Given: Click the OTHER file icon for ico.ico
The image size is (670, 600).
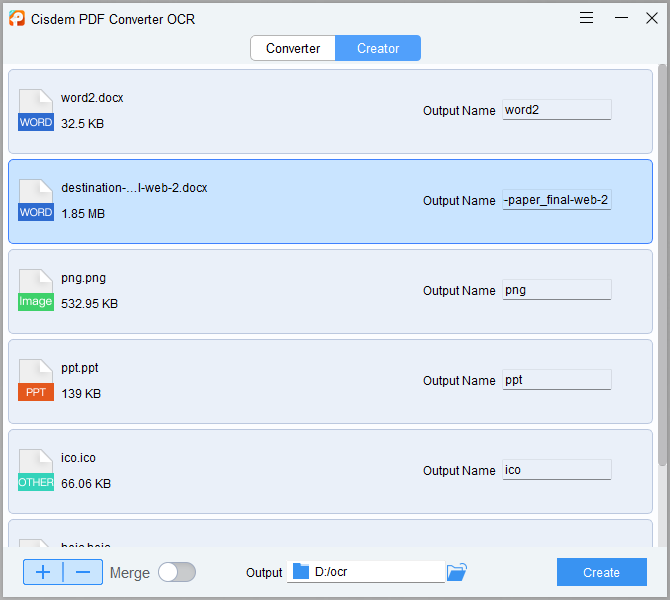Looking at the screenshot, I should 36,470.
